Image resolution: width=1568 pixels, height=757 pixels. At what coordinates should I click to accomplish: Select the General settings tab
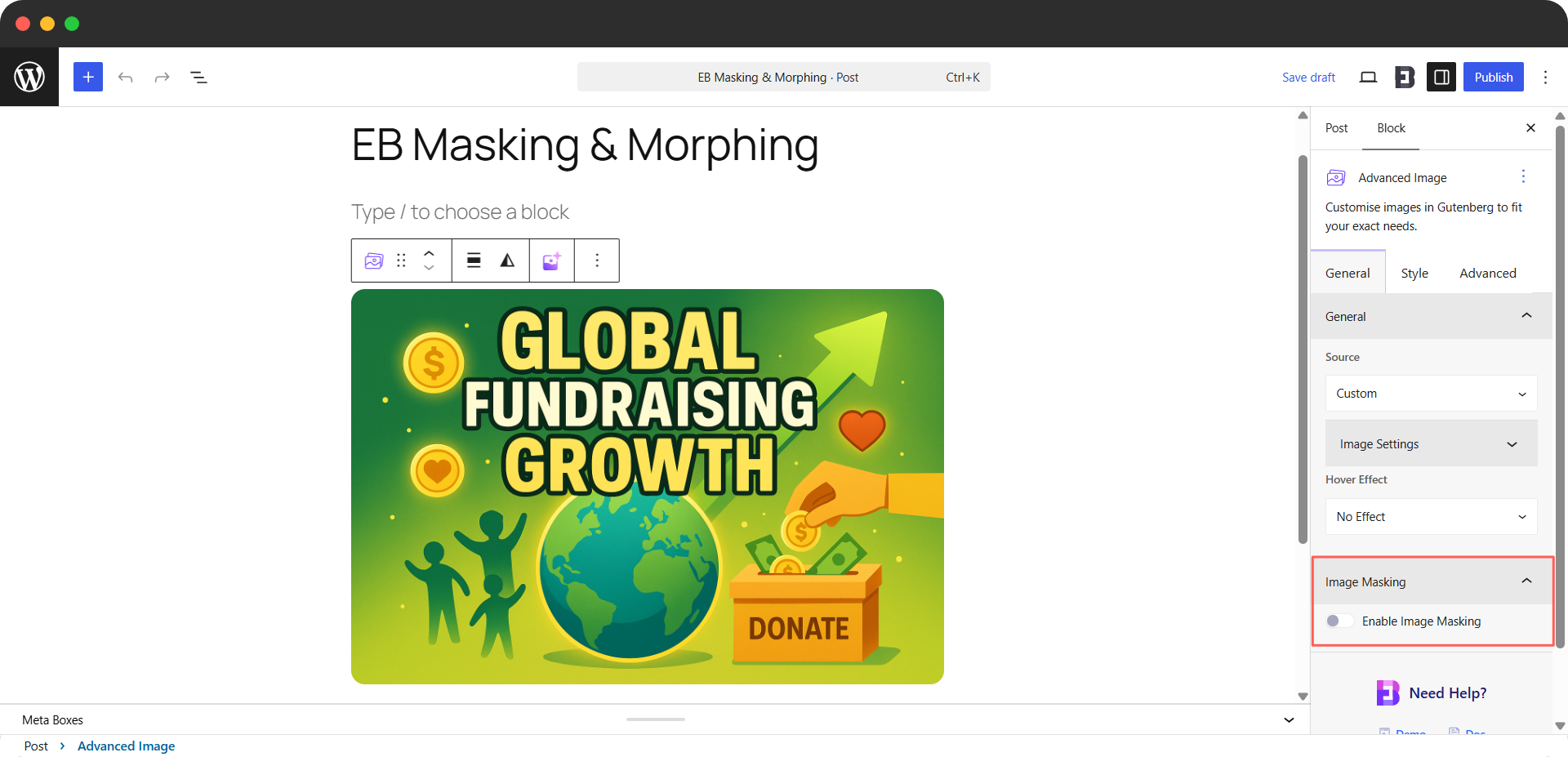(x=1347, y=273)
